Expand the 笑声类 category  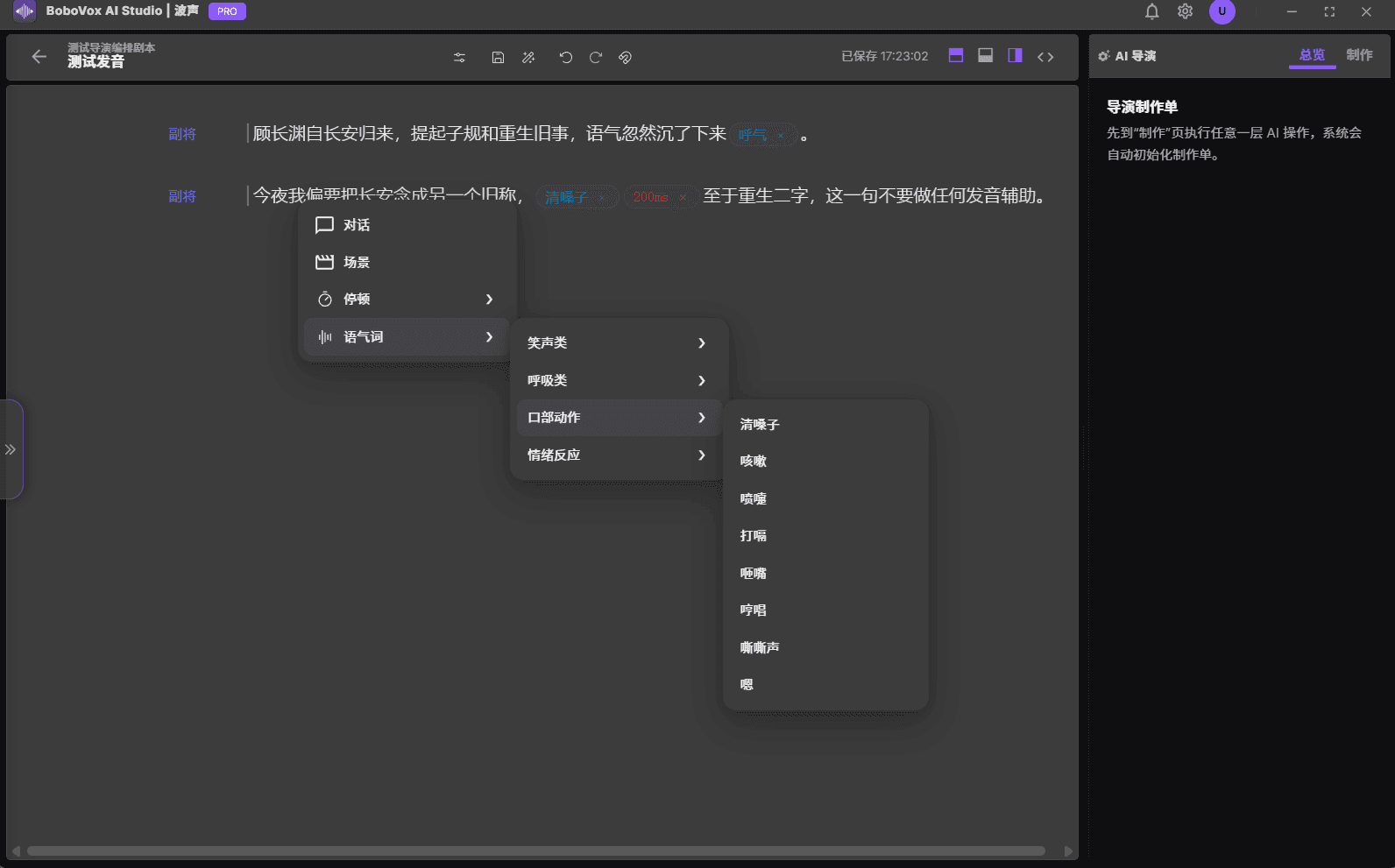click(x=619, y=343)
